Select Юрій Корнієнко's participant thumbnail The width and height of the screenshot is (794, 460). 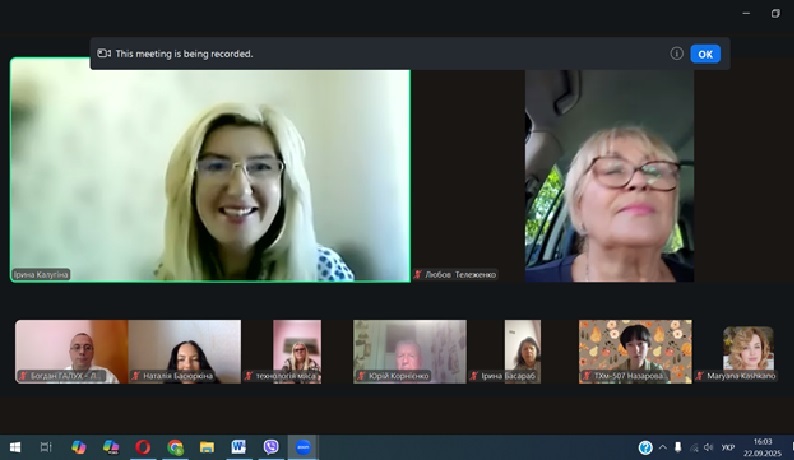(410, 350)
